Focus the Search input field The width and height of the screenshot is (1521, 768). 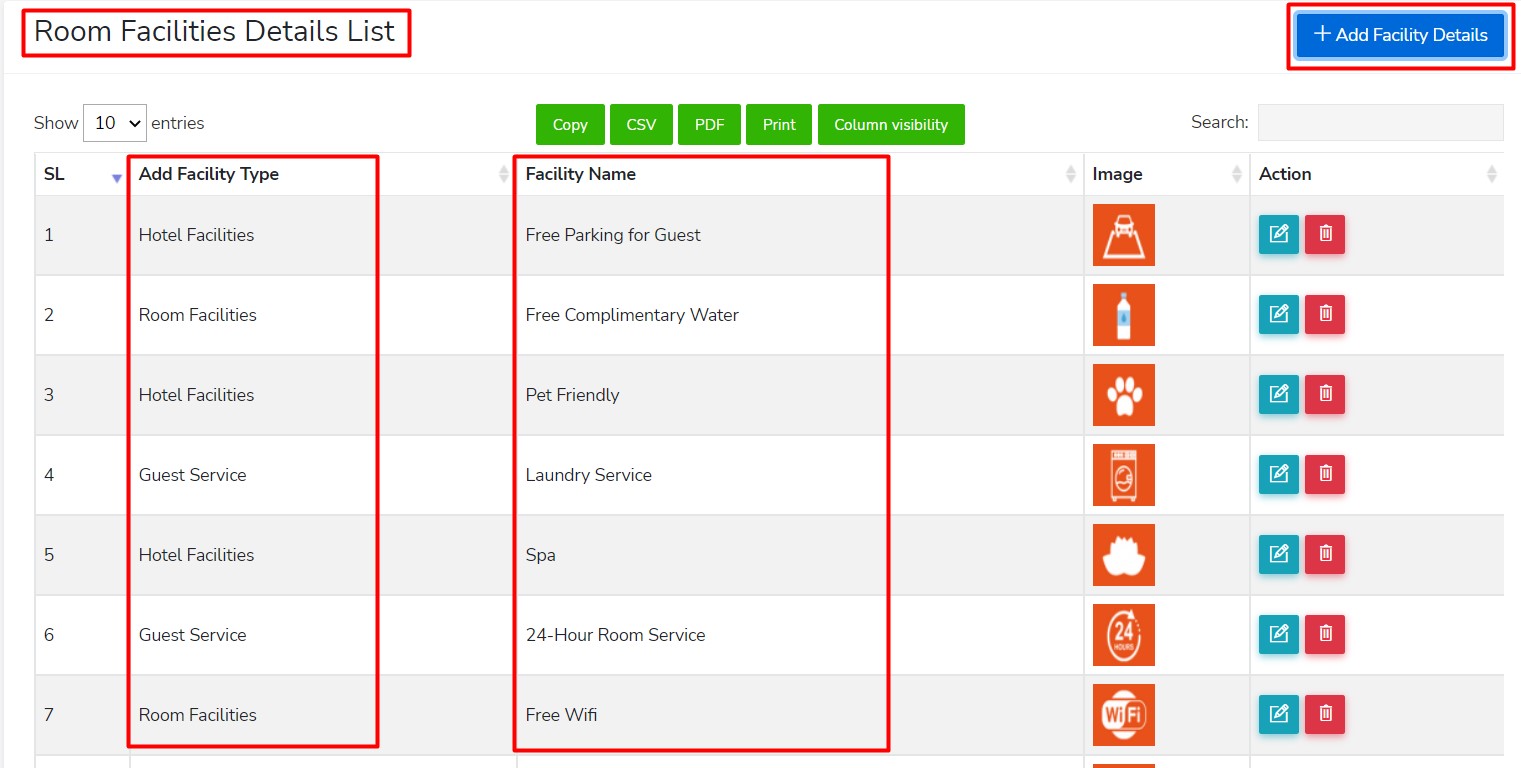(x=1379, y=123)
